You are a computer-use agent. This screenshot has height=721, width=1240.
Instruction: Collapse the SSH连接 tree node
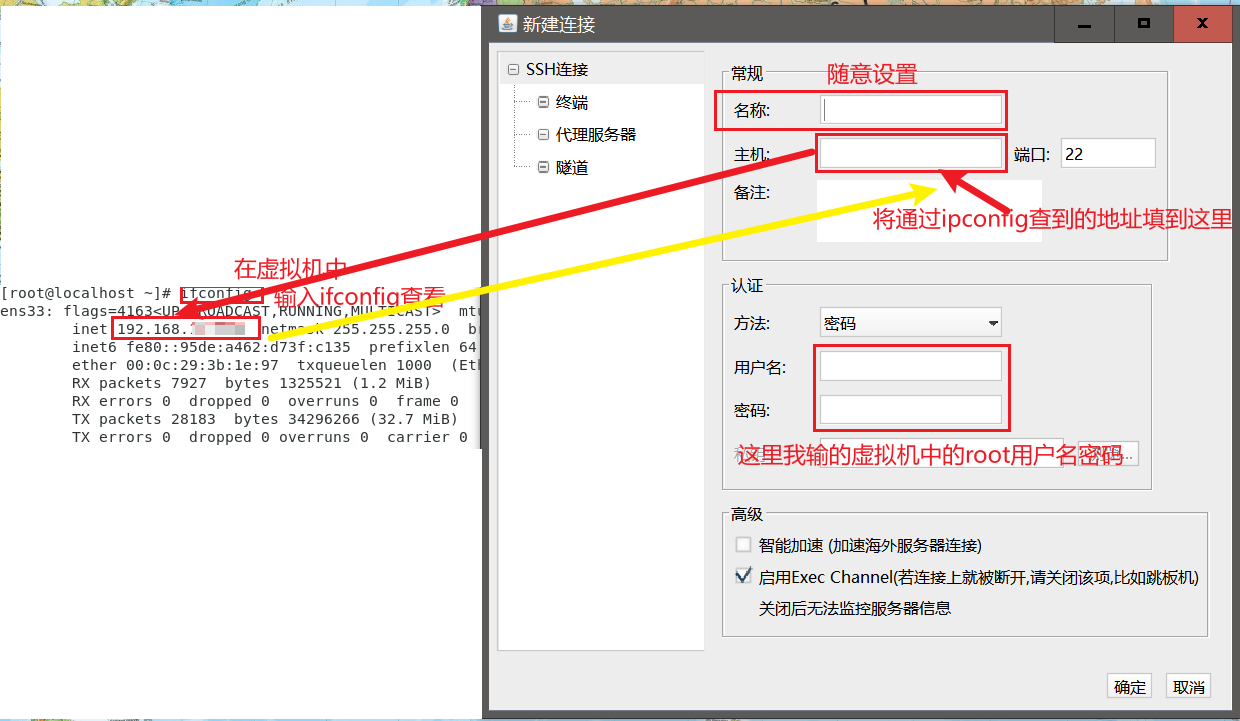[514, 70]
